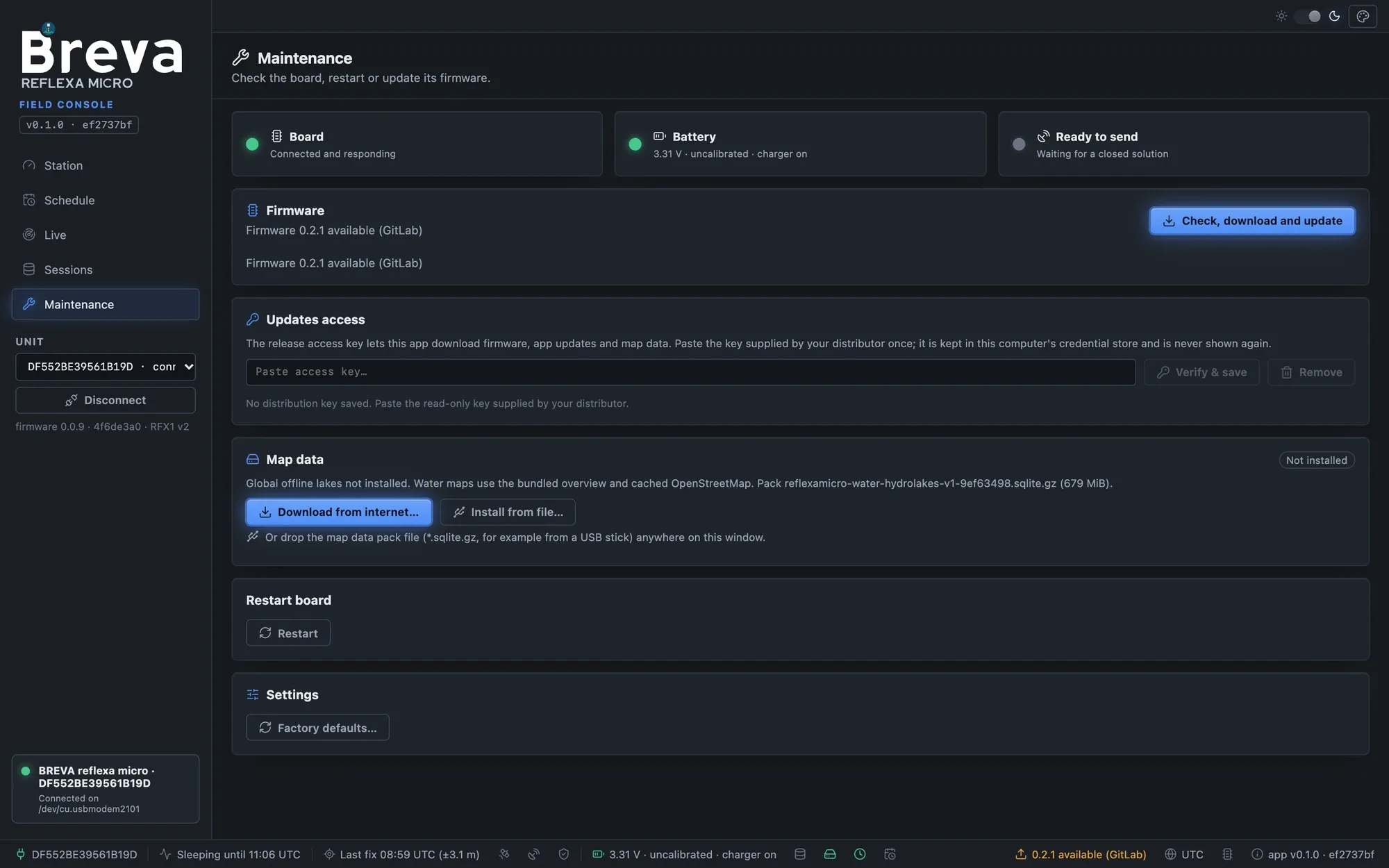Image resolution: width=1389 pixels, height=868 pixels.
Task: Click the plug icon in status bar
Action: tap(21, 854)
